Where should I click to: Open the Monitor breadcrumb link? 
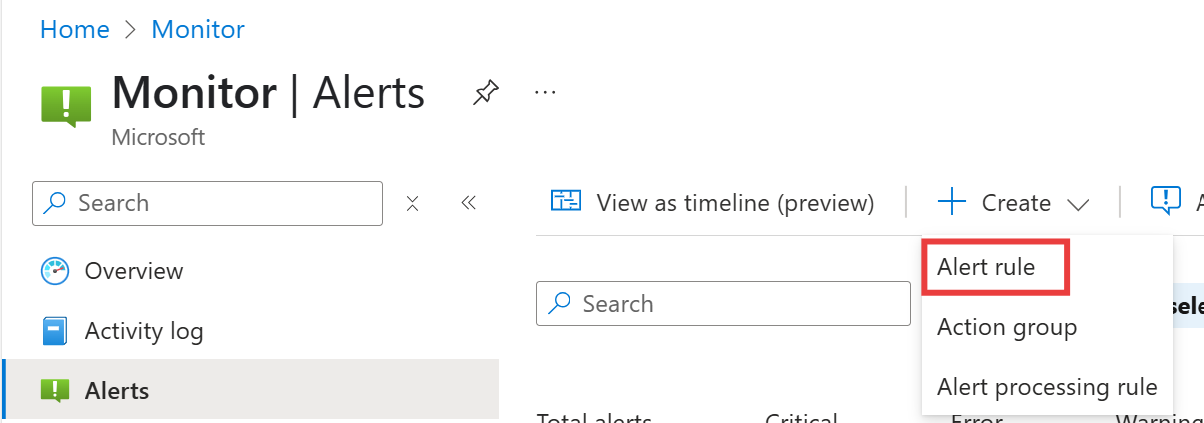point(198,29)
